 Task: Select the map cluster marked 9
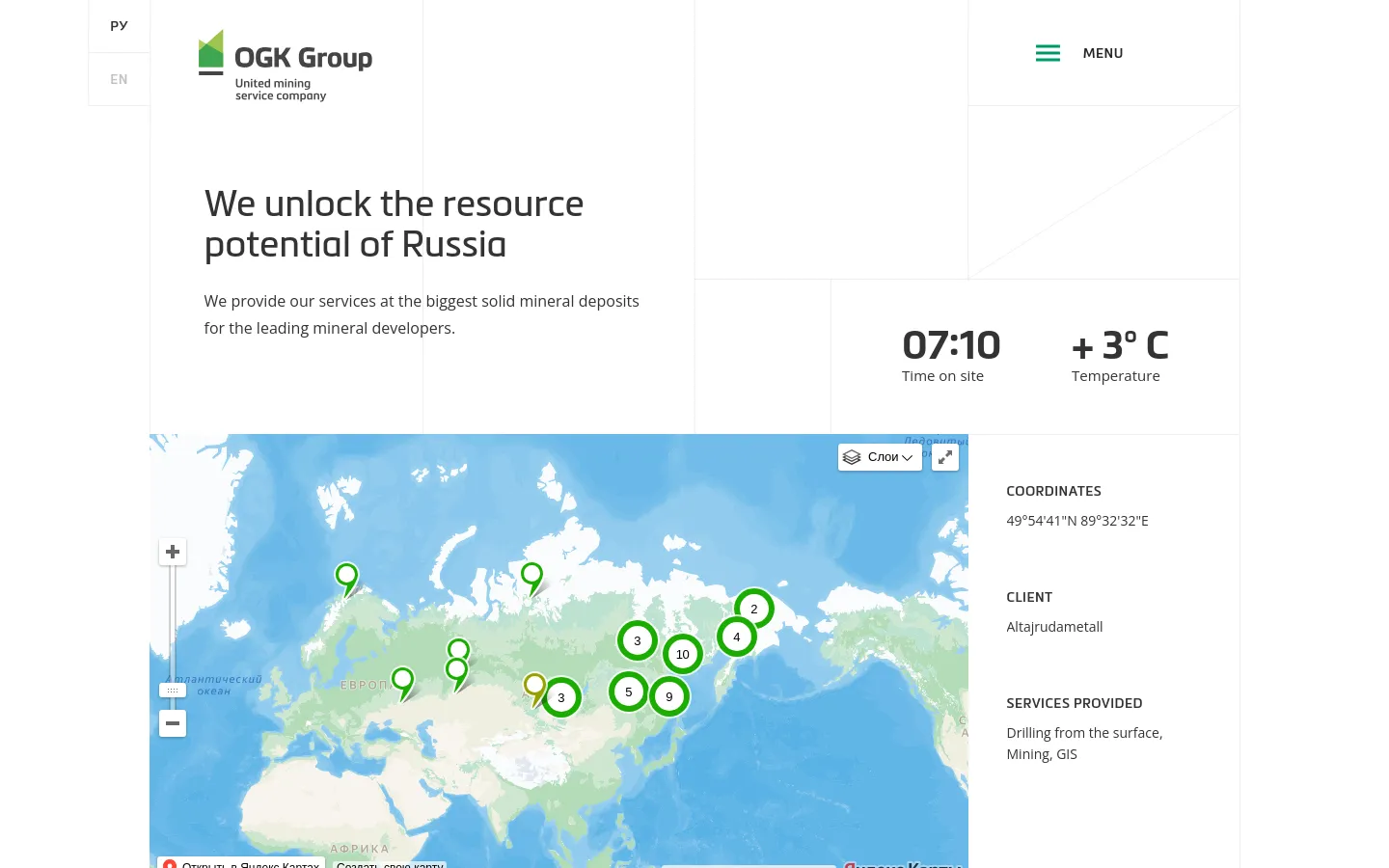click(669, 696)
